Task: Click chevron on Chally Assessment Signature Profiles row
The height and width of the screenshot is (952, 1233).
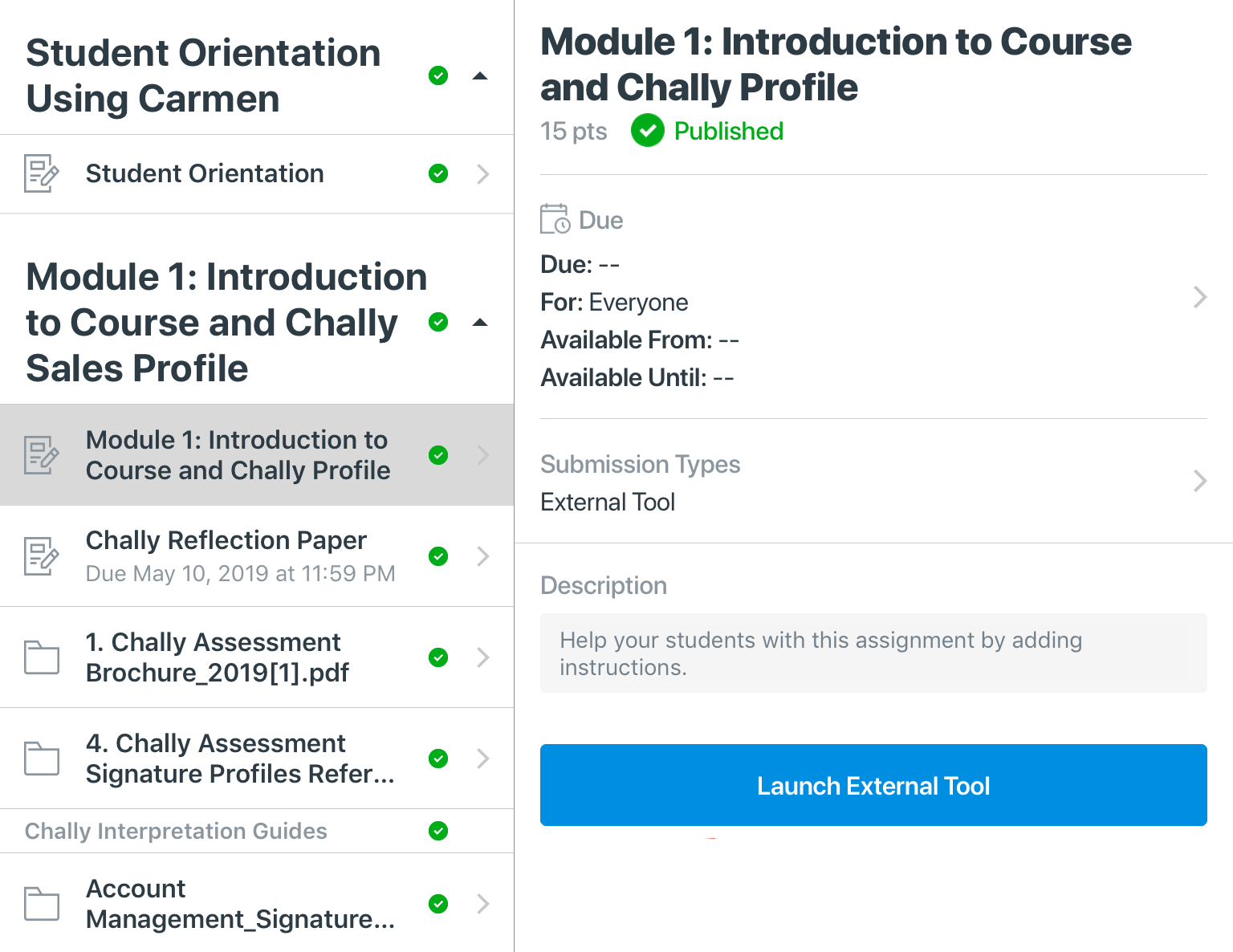Action: tap(483, 759)
